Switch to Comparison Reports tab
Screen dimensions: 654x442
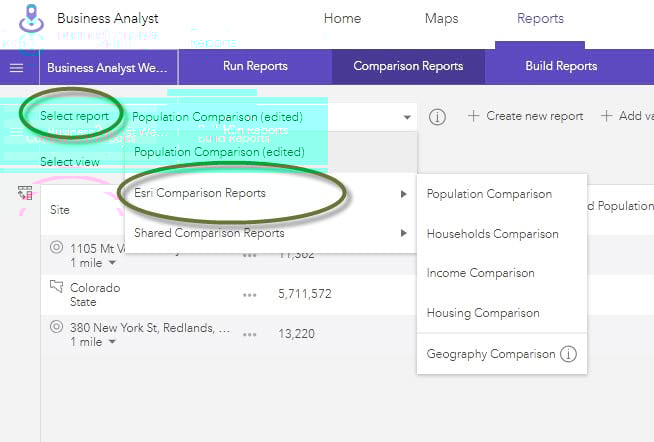coord(408,66)
